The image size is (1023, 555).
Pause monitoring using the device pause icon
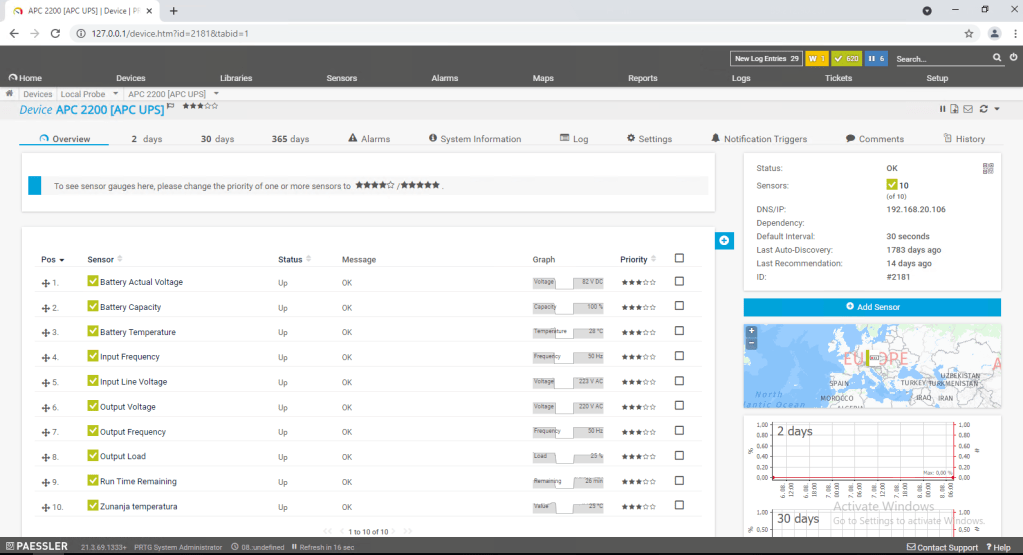(x=942, y=109)
